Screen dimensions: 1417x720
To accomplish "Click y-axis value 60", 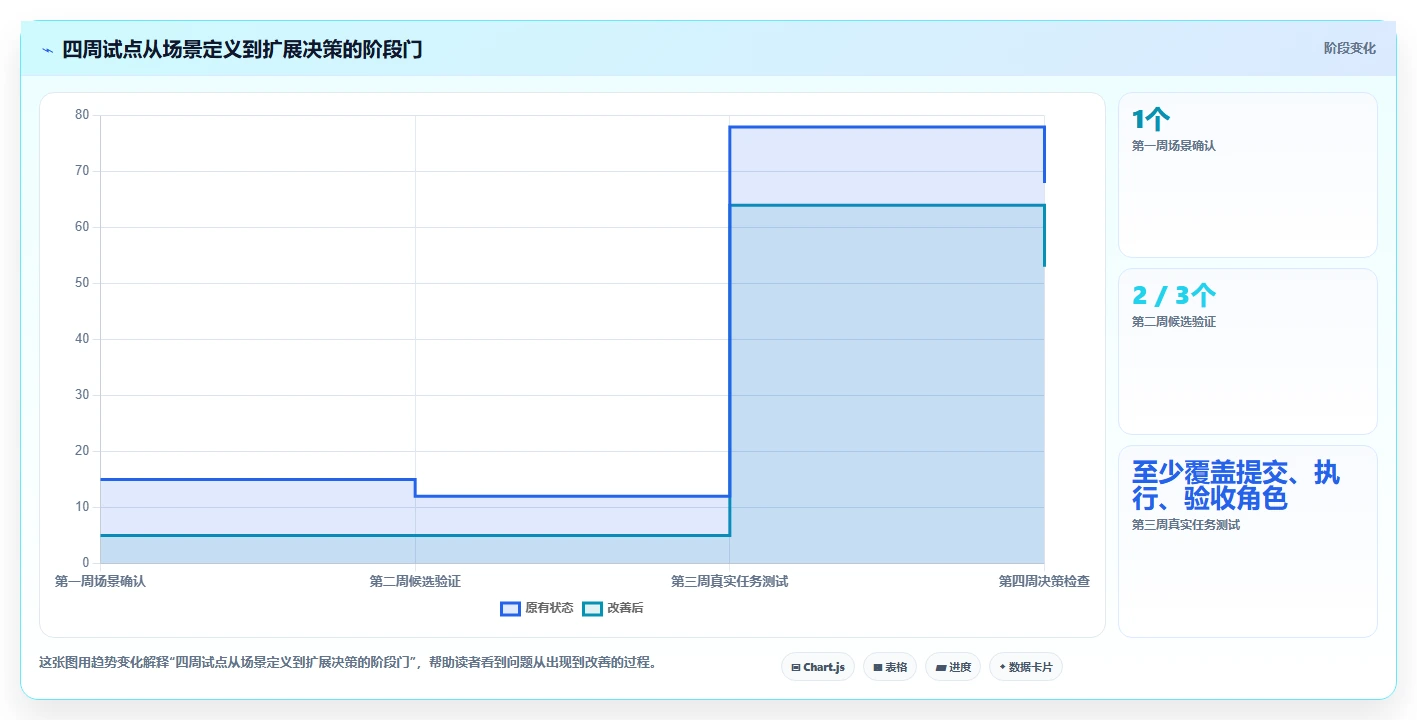I will pyautogui.click(x=82, y=227).
